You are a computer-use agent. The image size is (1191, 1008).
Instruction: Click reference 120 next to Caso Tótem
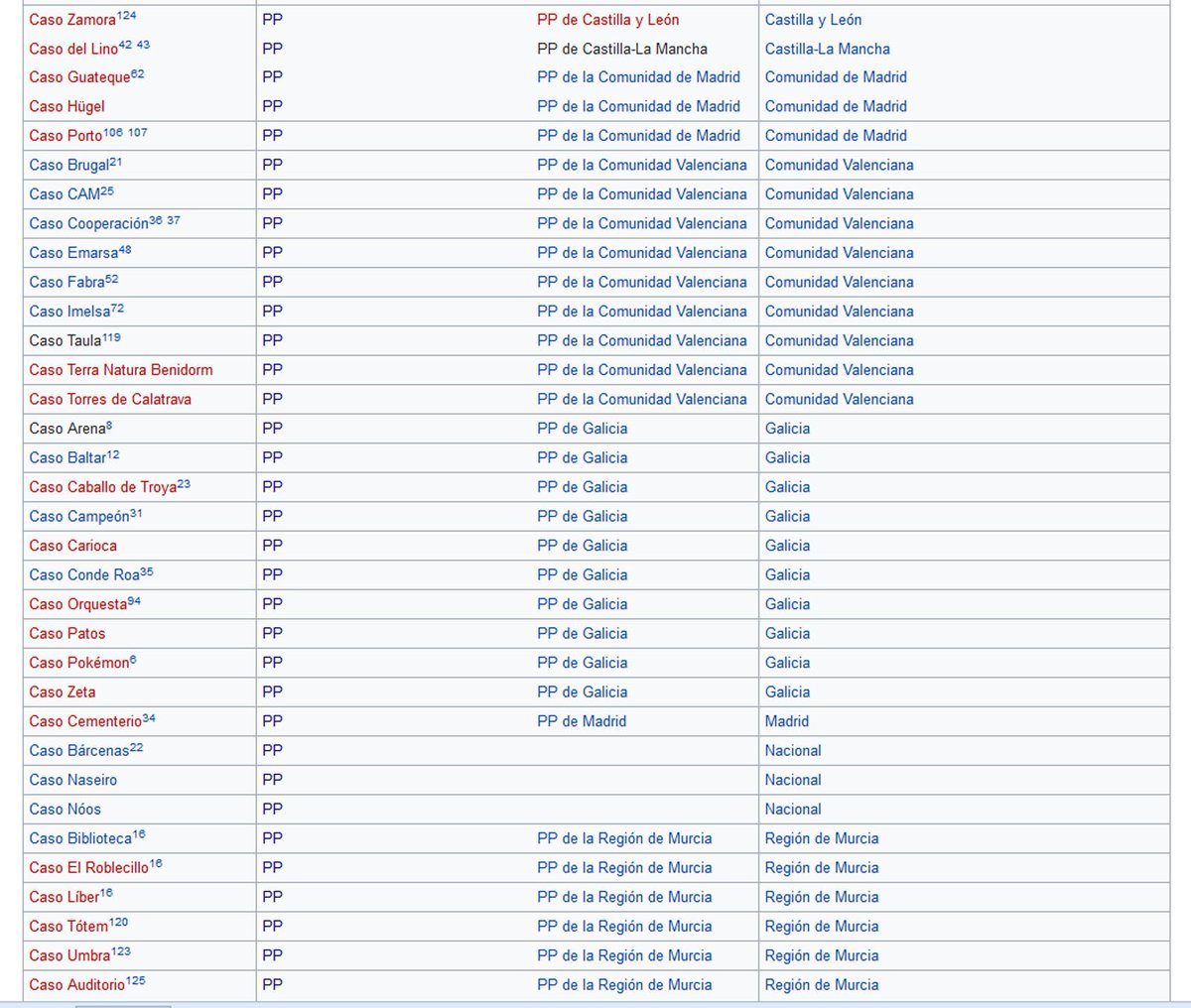click(x=119, y=923)
